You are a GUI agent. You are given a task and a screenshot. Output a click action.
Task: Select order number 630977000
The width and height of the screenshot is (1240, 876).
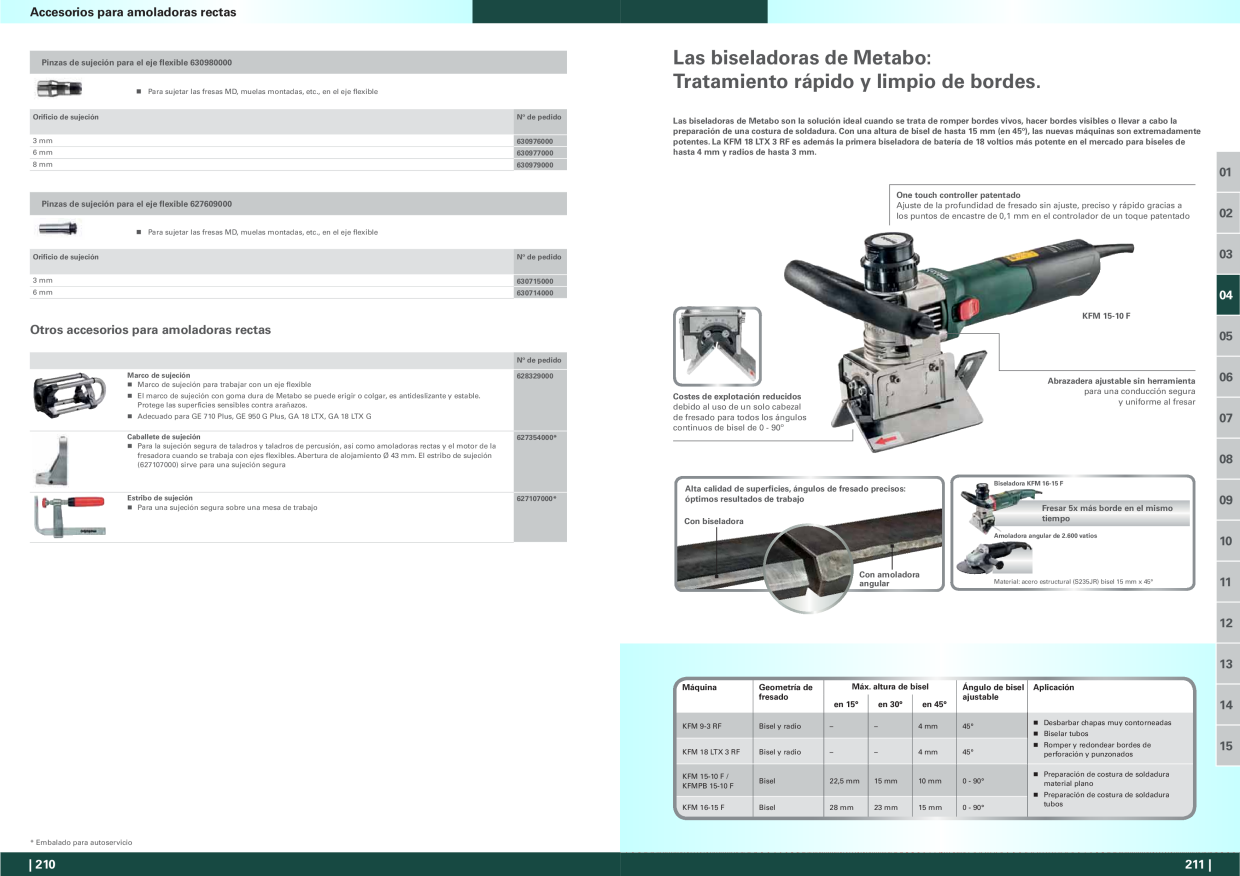click(x=534, y=153)
